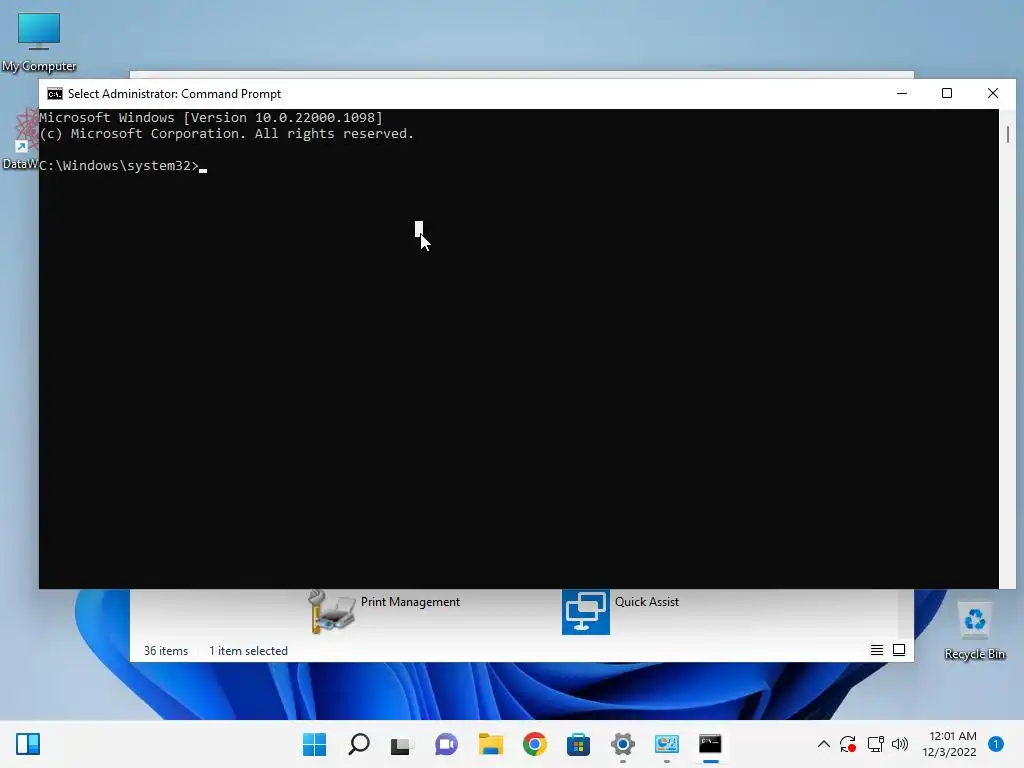Select Quick Assist in the background window
The height and width of the screenshot is (768, 1024).
(x=620, y=612)
